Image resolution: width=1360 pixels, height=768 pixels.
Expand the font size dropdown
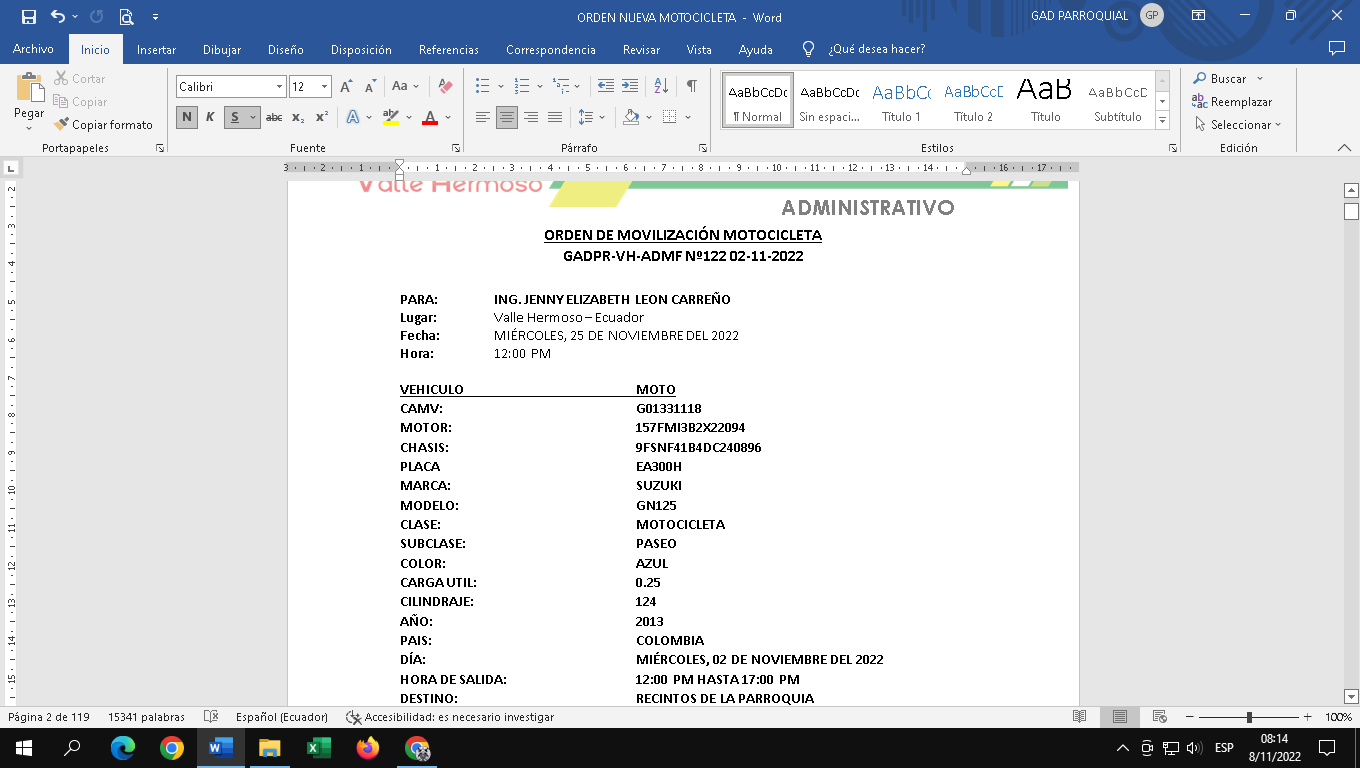324,87
